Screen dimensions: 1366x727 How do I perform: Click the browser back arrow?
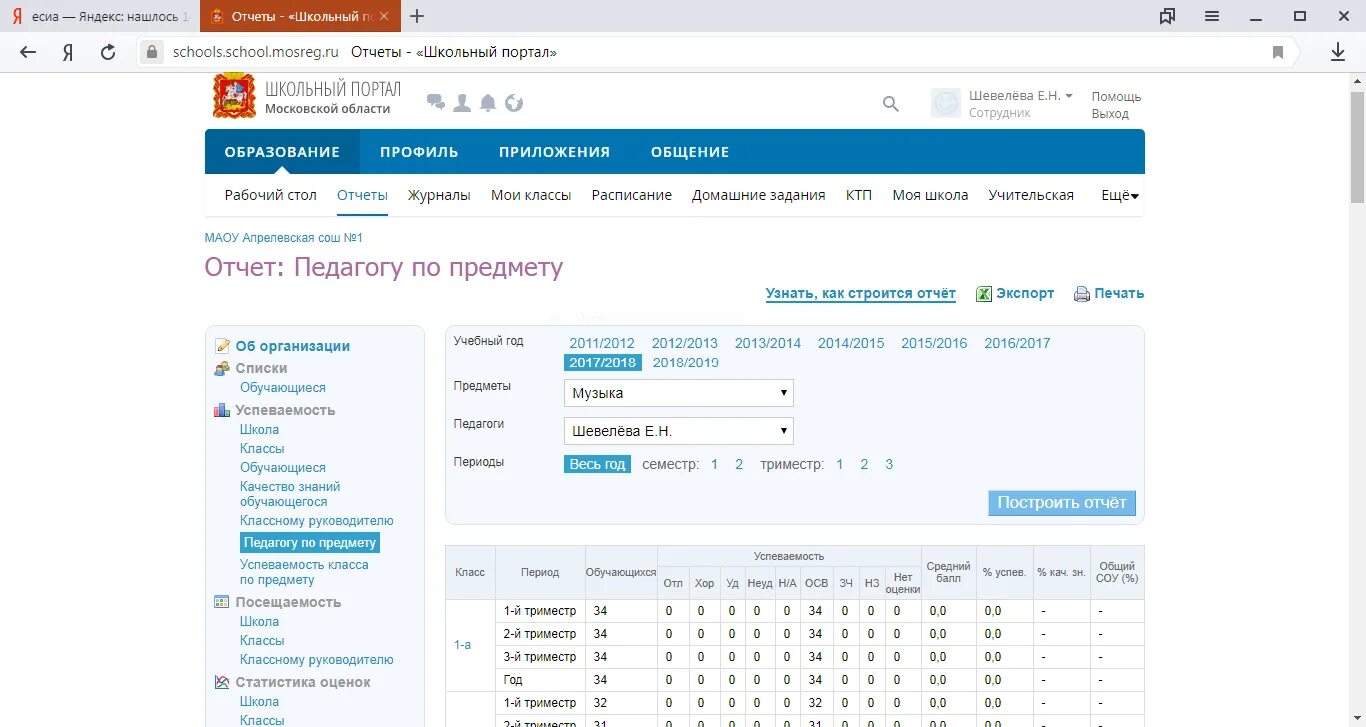28,53
